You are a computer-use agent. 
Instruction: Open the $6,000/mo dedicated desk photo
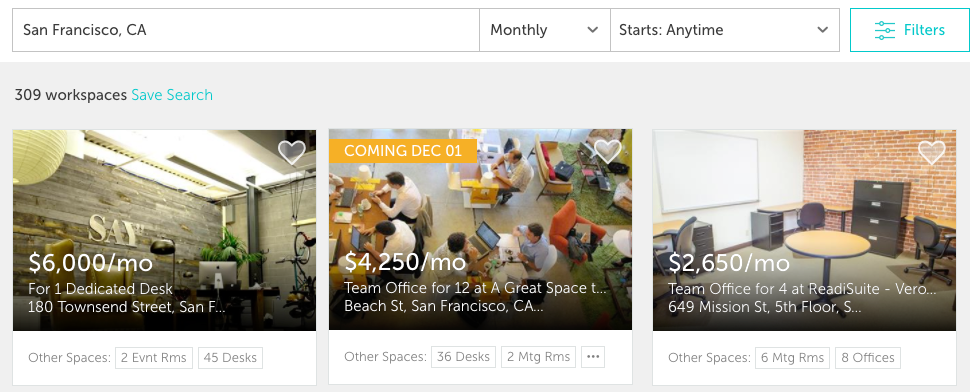[165, 230]
